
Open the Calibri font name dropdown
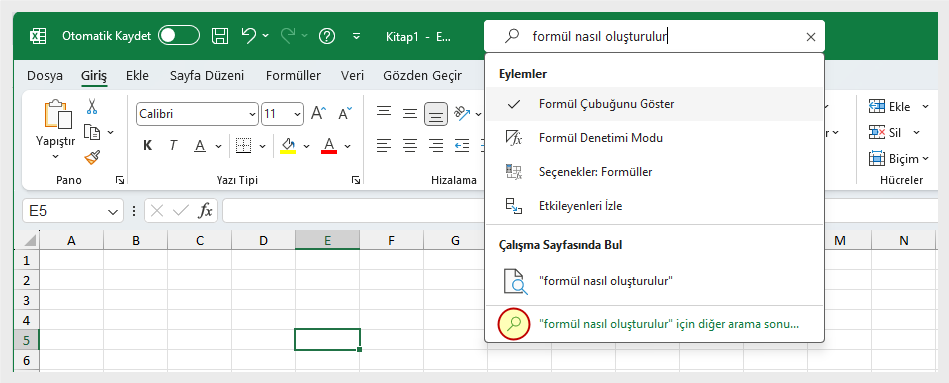197,114
